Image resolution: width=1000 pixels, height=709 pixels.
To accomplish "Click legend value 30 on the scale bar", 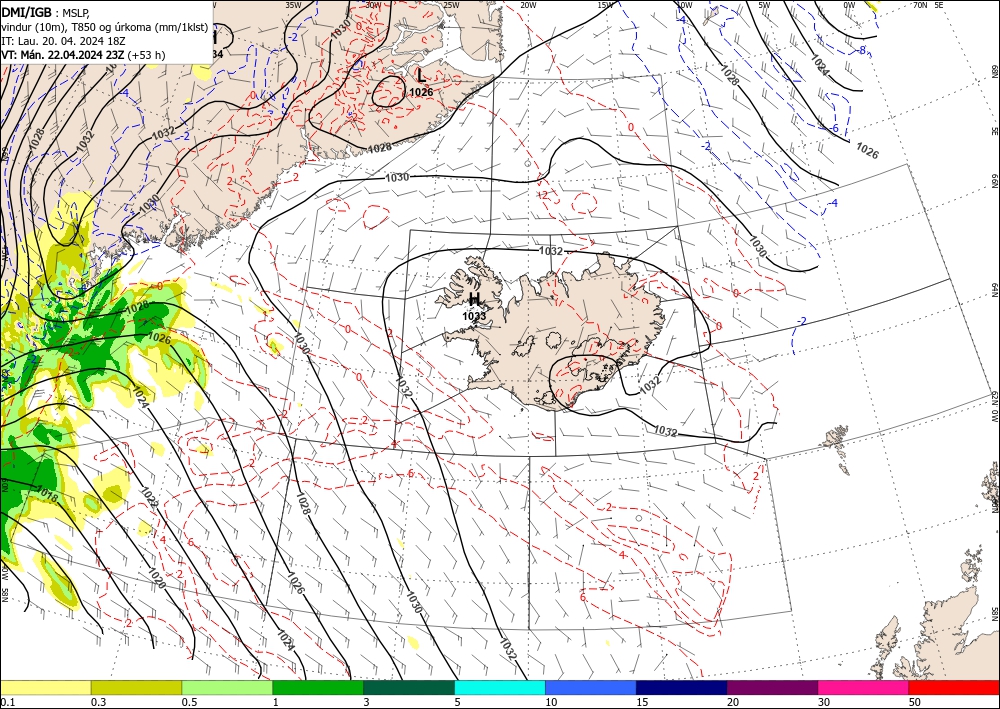I will [823, 702].
